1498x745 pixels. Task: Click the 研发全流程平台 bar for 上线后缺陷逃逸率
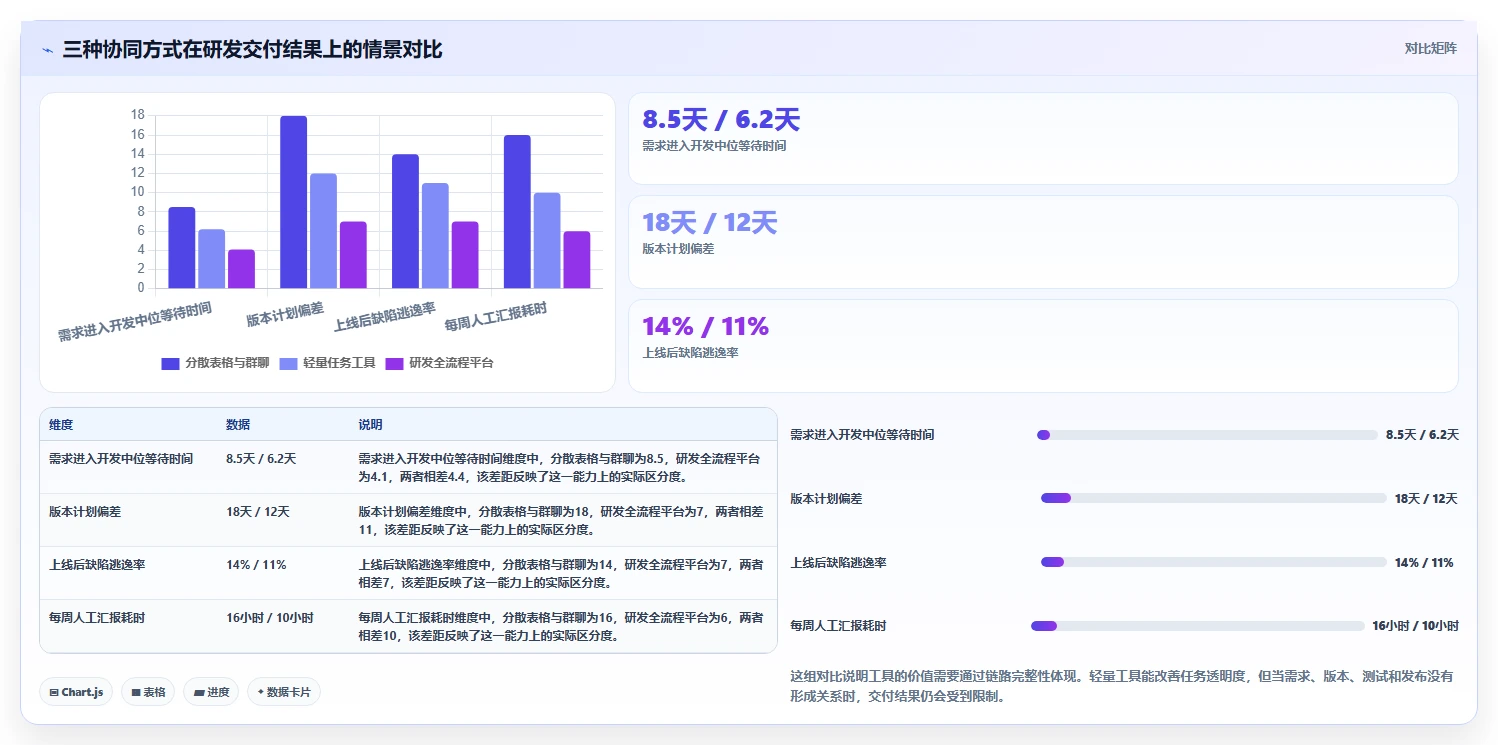point(465,255)
